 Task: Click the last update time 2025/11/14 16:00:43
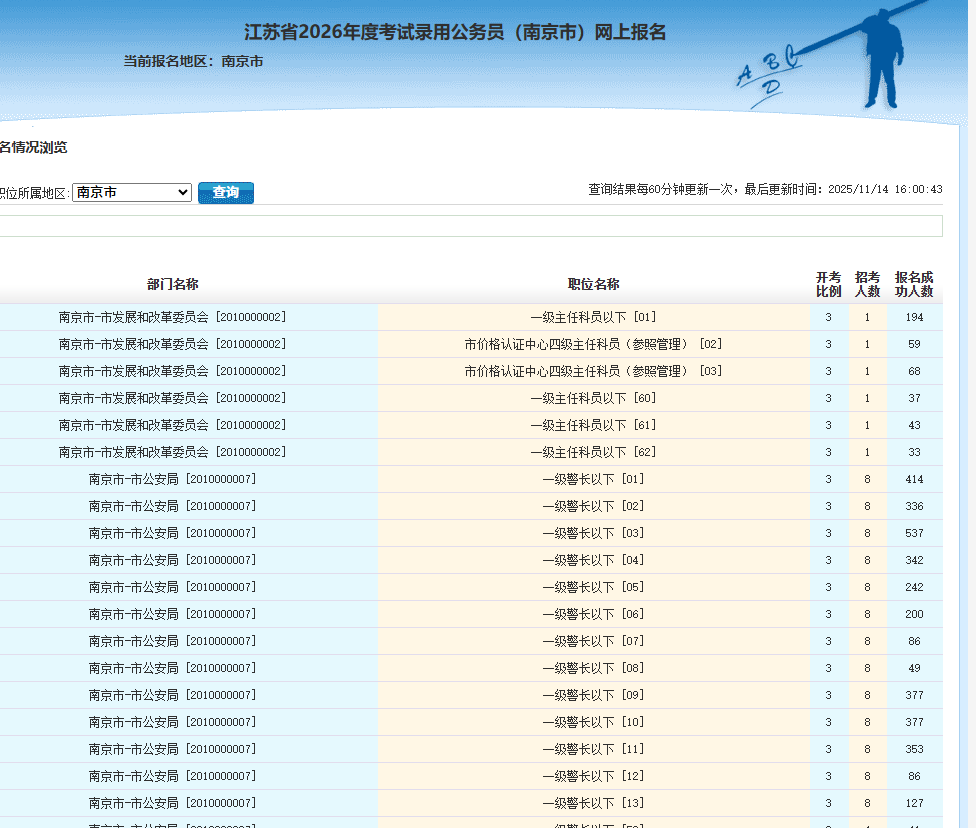[885, 189]
